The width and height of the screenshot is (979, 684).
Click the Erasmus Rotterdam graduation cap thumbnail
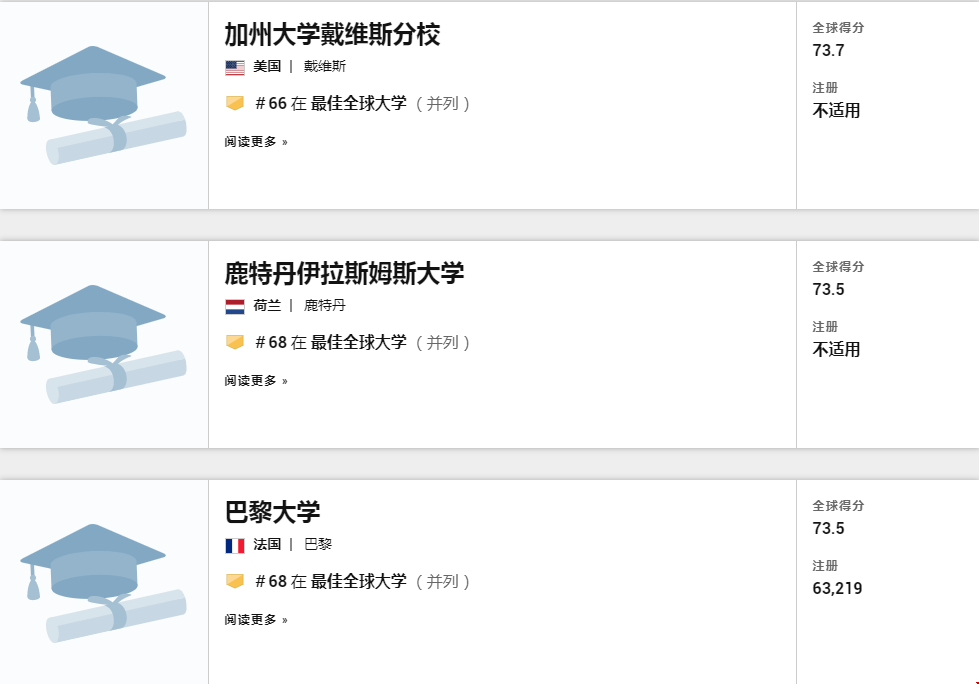coord(103,343)
